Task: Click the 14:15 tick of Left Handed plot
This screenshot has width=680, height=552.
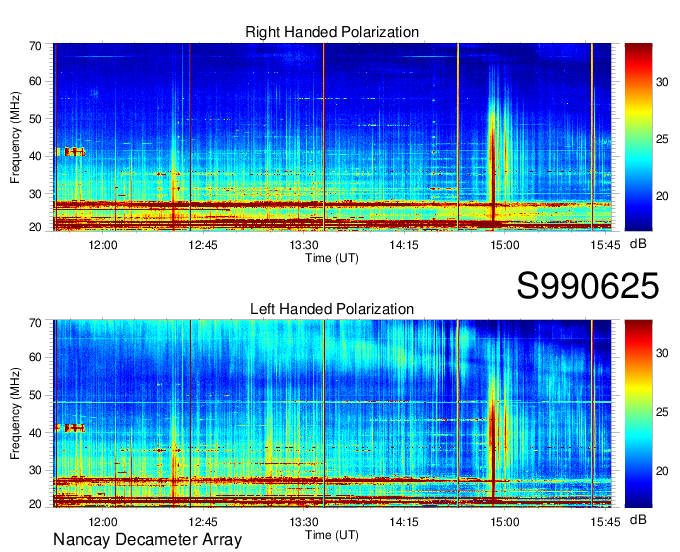Action: 404,522
